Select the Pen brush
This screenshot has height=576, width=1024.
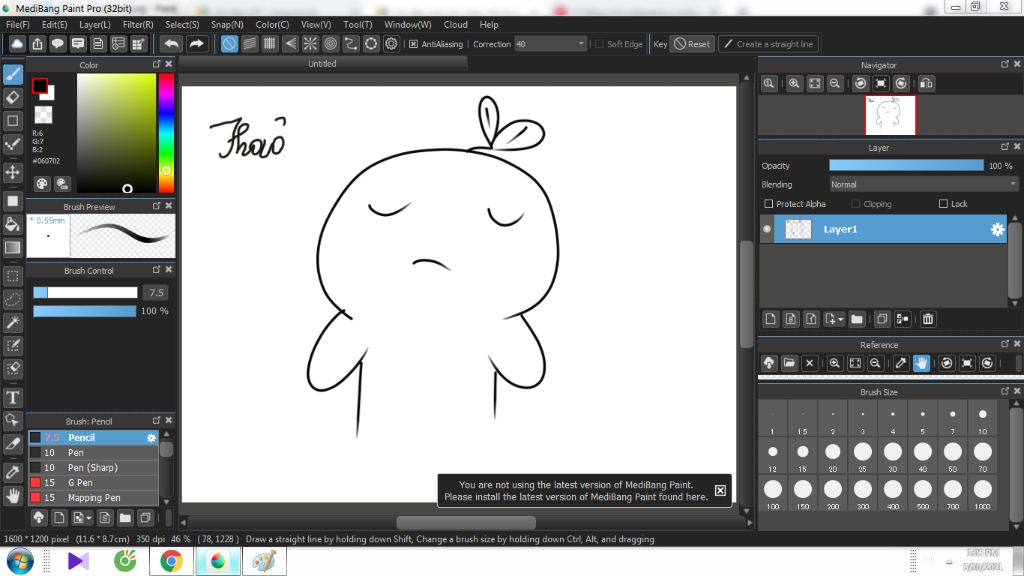click(x=93, y=453)
